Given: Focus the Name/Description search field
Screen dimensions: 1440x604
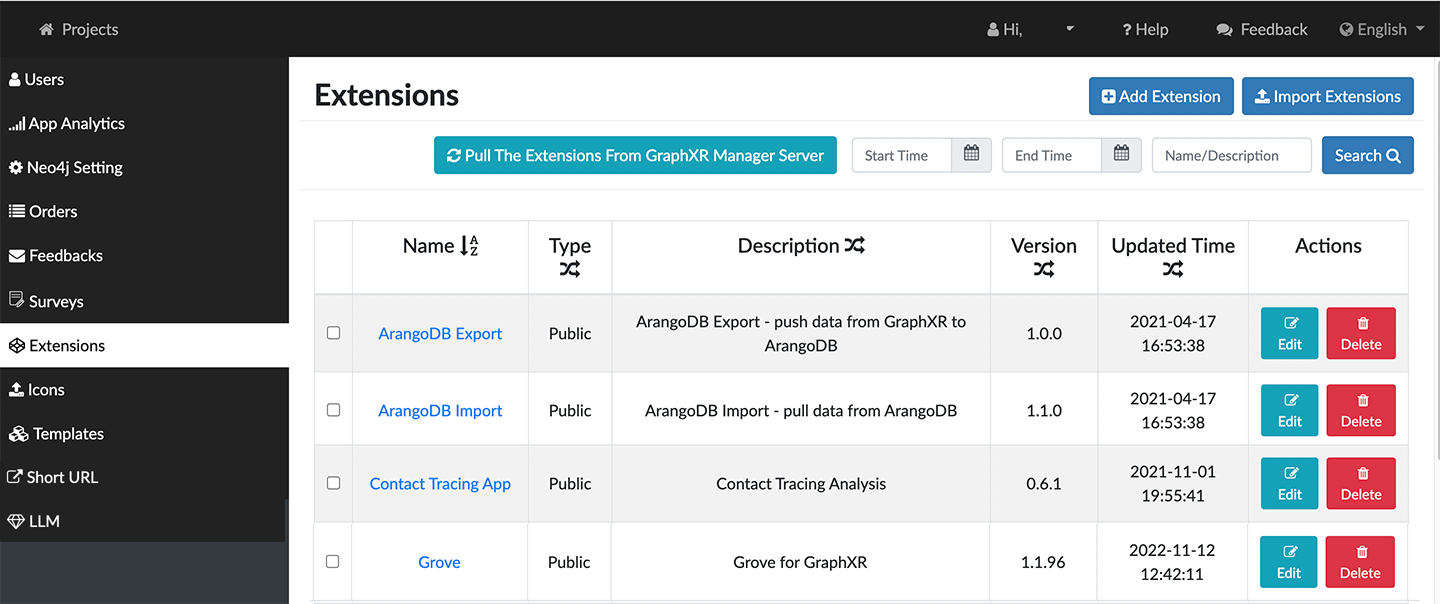Looking at the screenshot, I should 1230,155.
